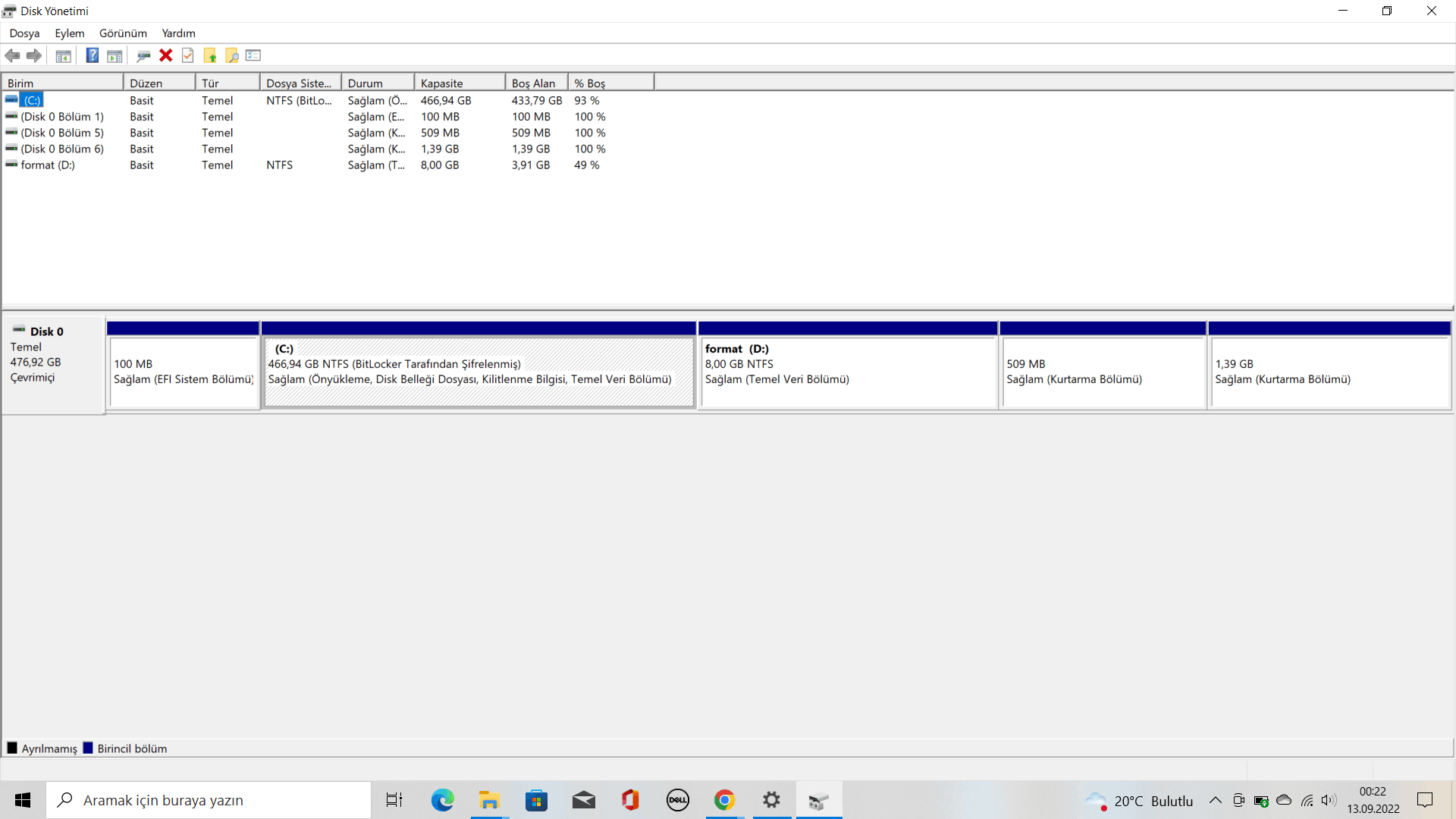Click the settings checklist toolbar icon
1456x819 pixels.
[253, 55]
